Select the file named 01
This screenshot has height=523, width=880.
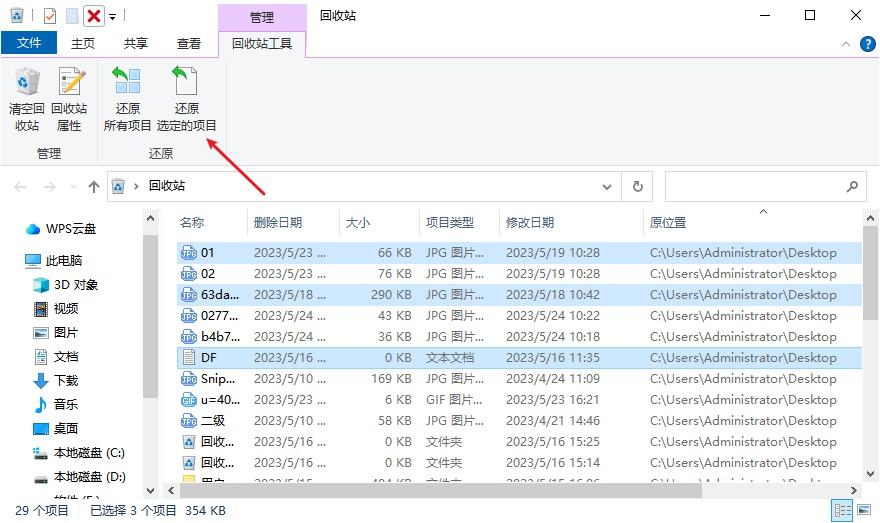pos(519,253)
